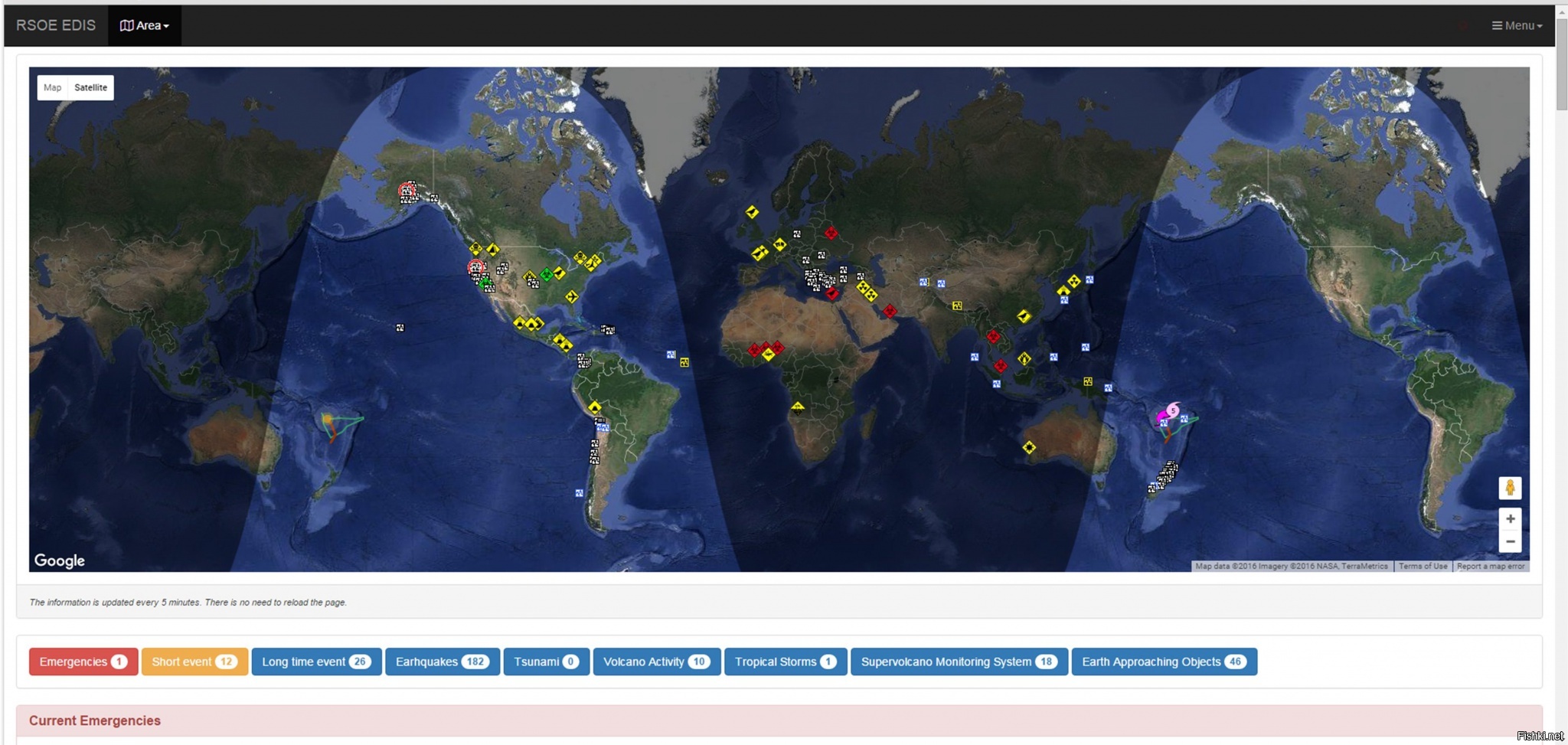Select the Volcano Activity tab
Viewport: 1568px width, 745px height.
coord(656,662)
